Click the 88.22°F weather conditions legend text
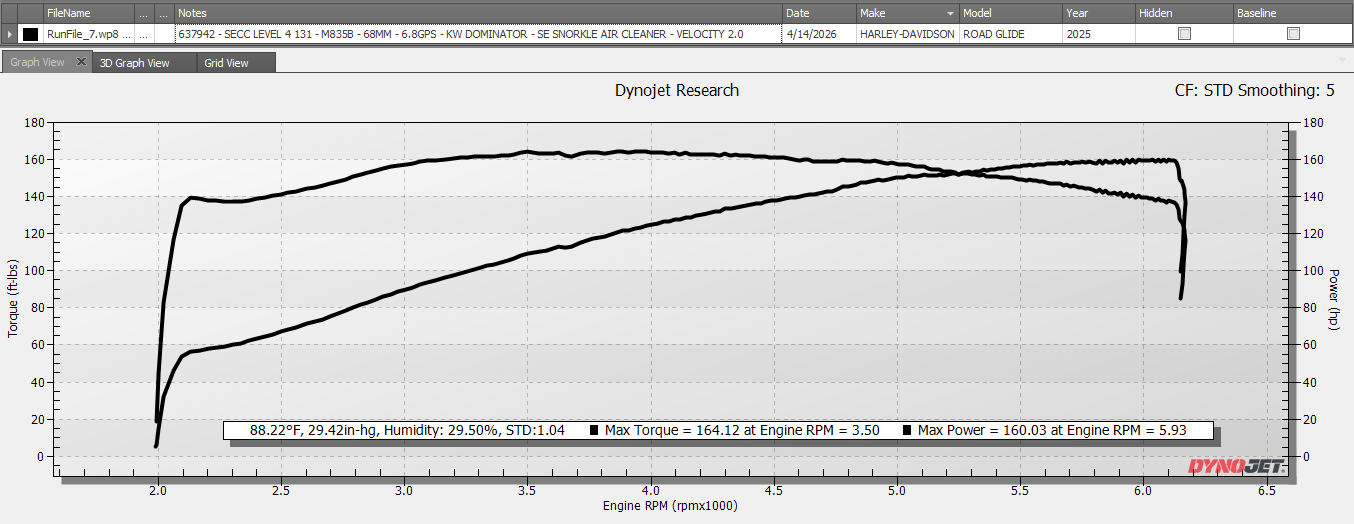The width and height of the screenshot is (1354, 524). (407, 431)
